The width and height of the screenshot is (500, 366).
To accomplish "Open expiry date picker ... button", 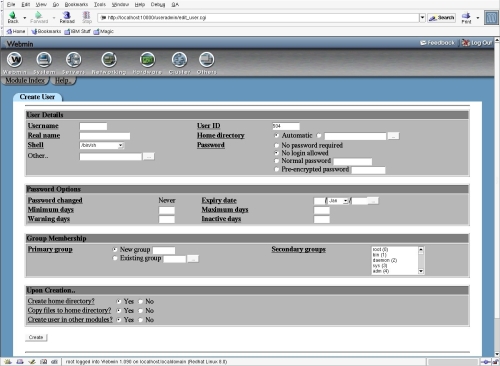I will pyautogui.click(x=373, y=201).
